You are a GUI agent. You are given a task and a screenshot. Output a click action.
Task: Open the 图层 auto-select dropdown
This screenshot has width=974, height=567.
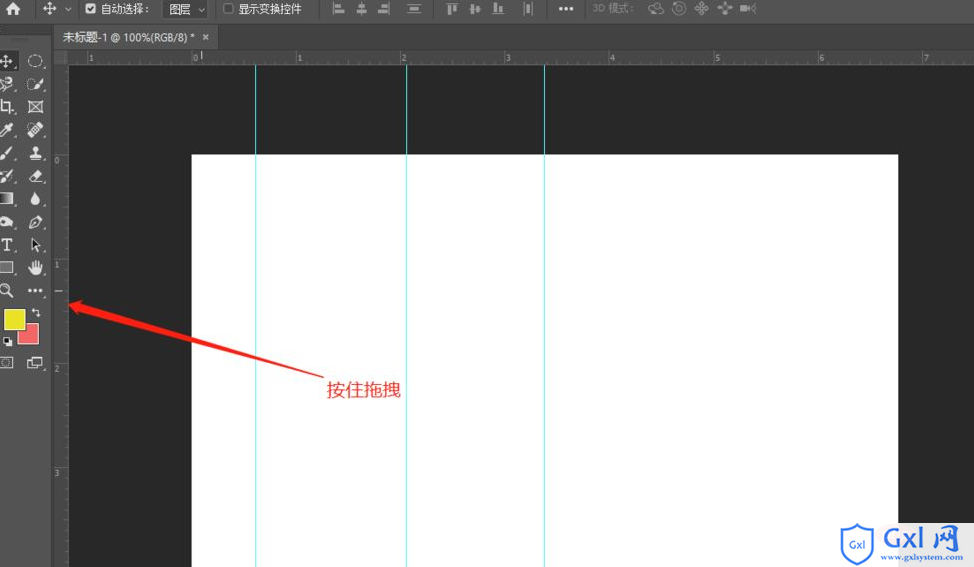[185, 9]
